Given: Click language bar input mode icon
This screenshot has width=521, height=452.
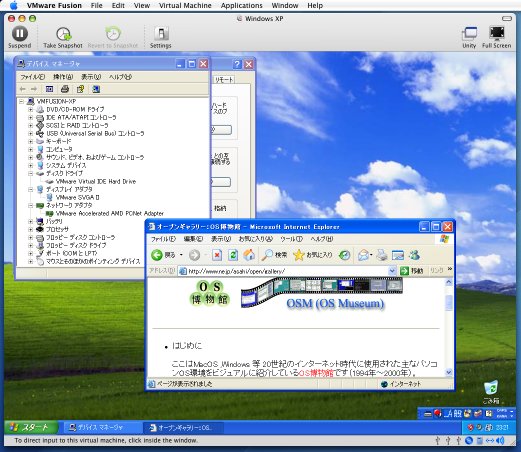Looking at the screenshot, I should tap(449, 414).
